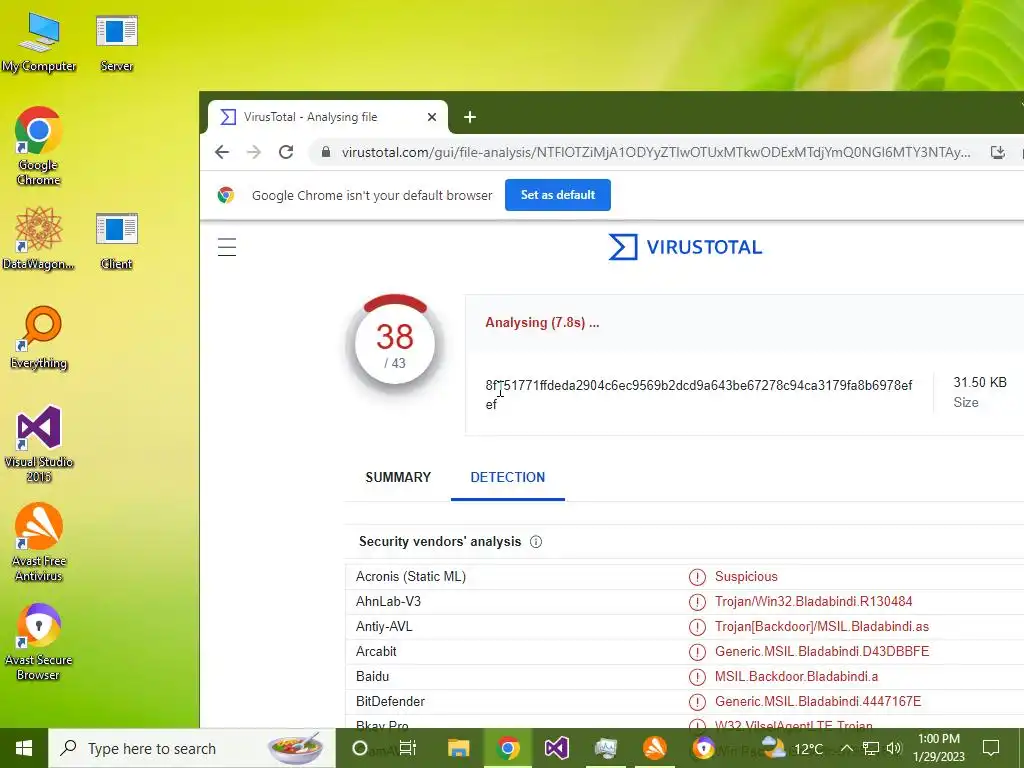Switch to the SUMMARY tab
The width and height of the screenshot is (1024, 768).
point(398,477)
